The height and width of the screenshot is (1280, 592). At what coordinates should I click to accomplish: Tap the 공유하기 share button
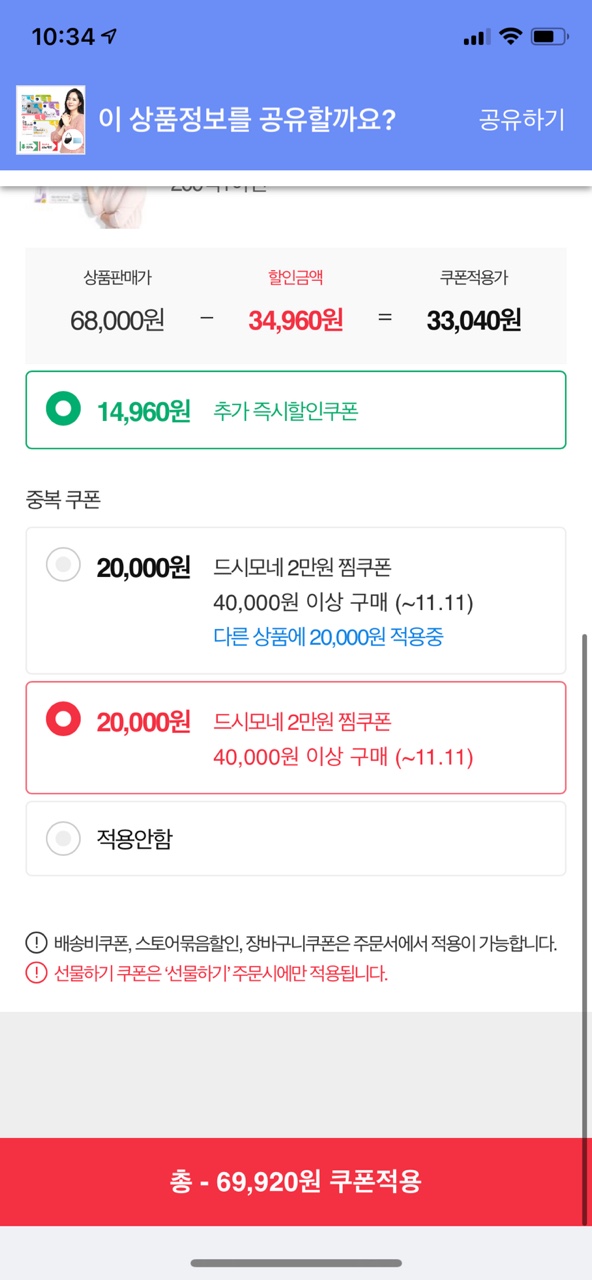point(522,120)
